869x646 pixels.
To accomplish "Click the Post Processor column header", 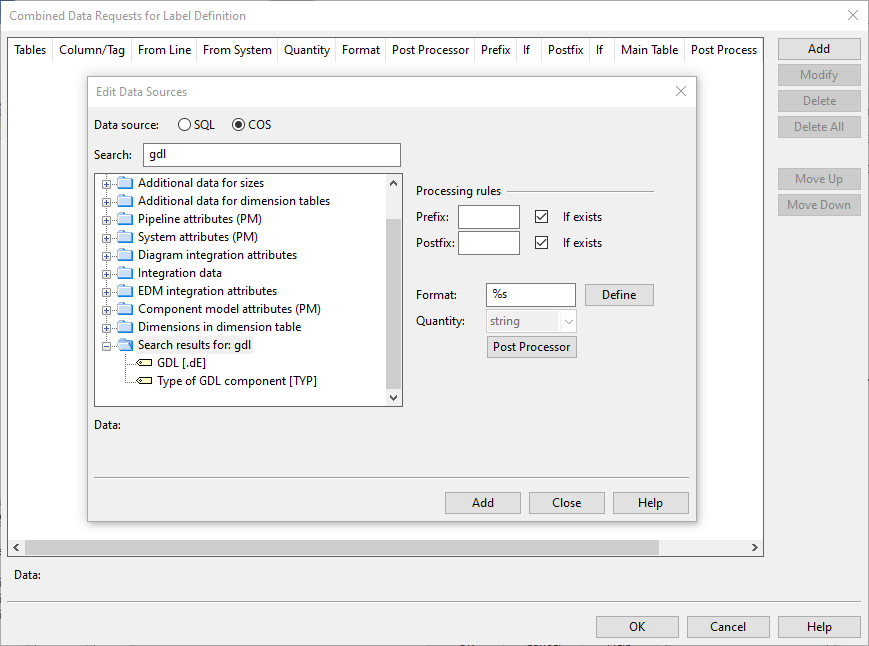I will 430,50.
